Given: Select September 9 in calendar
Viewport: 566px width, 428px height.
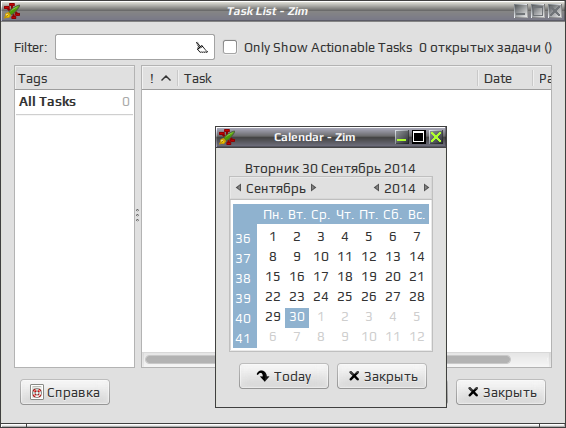Looking at the screenshot, I should coord(297,257).
